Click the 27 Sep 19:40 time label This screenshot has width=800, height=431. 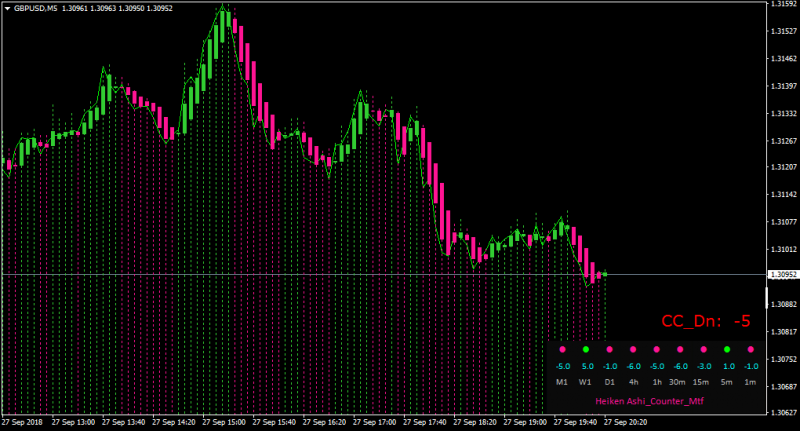click(x=576, y=422)
